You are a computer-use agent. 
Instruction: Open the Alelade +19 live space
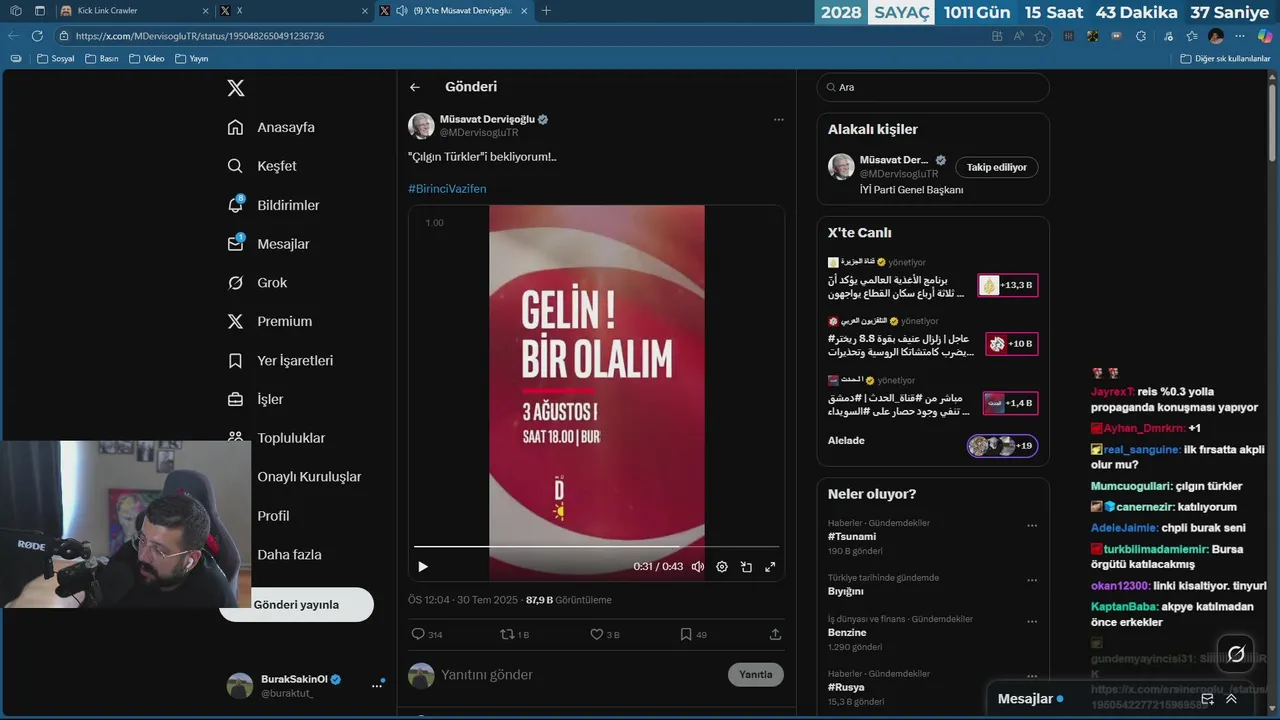coord(1002,446)
